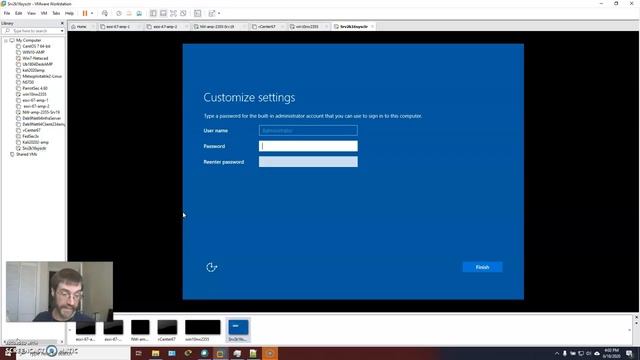Open the Edit menu
640x360 pixels.
(18, 13)
